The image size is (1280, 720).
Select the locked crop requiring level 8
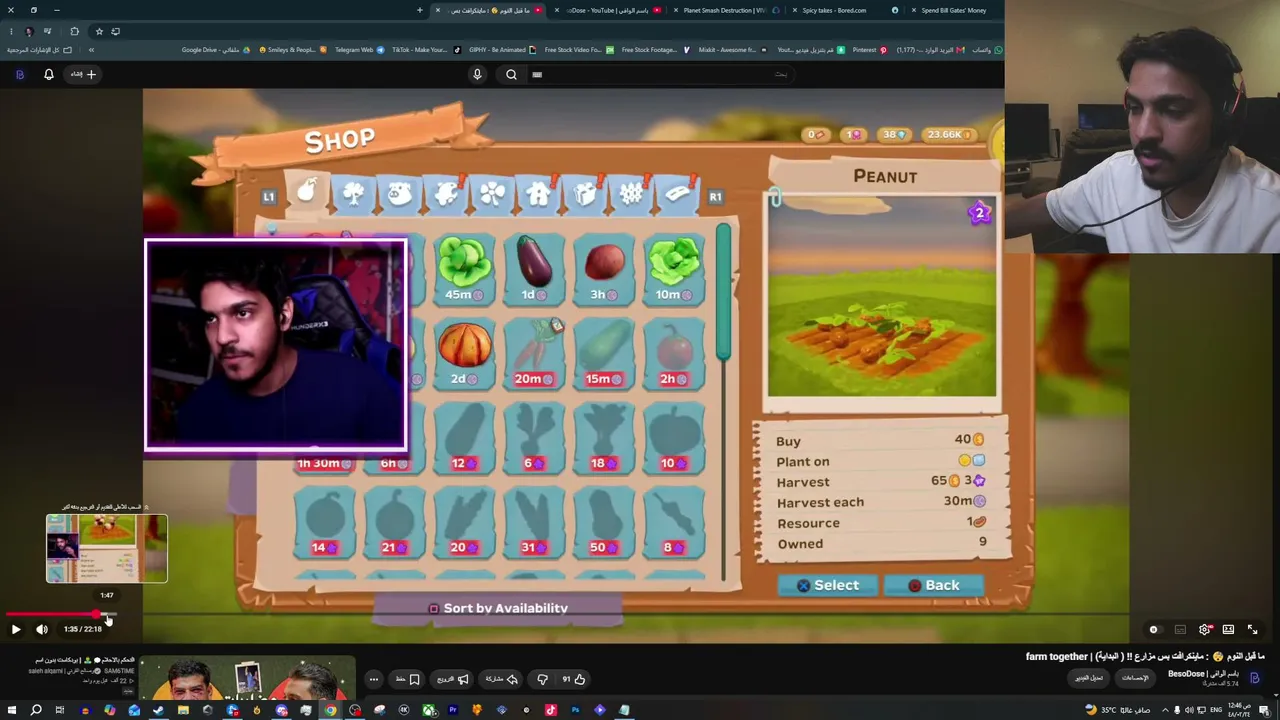pyautogui.click(x=674, y=522)
